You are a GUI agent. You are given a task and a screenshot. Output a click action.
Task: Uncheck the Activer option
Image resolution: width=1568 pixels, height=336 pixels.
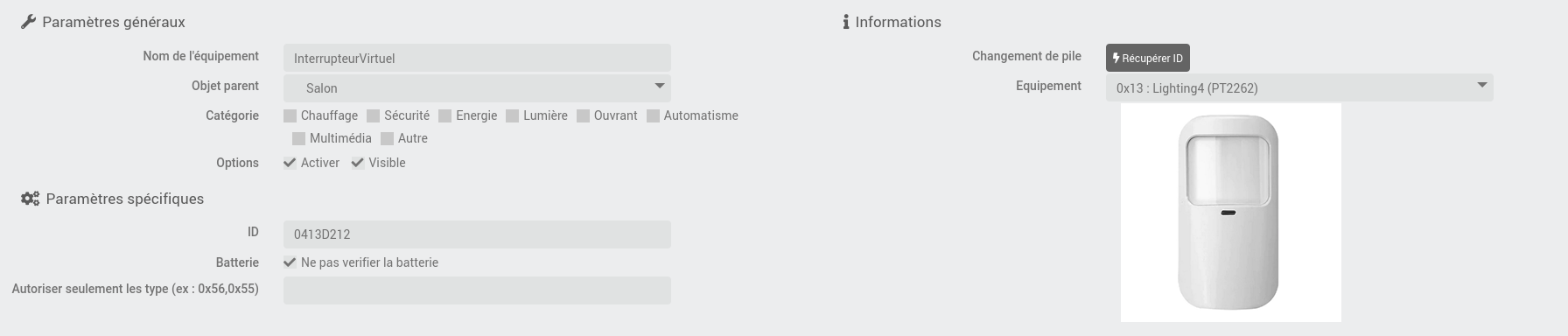click(x=290, y=163)
